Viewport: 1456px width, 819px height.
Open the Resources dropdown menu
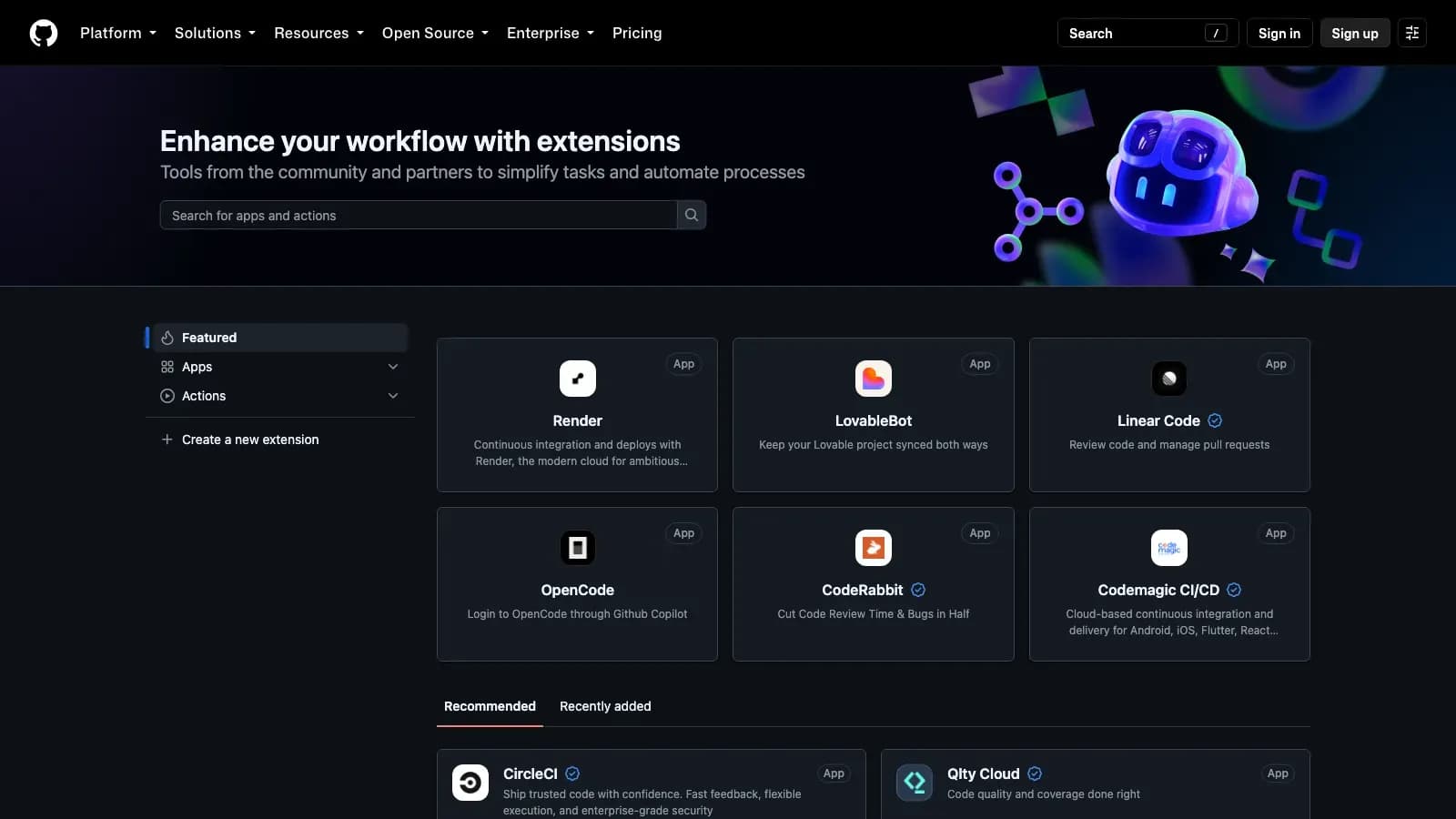pos(318,33)
